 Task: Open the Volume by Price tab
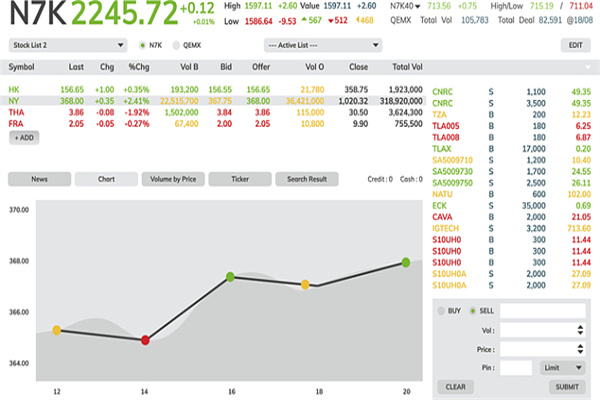pyautogui.click(x=172, y=179)
